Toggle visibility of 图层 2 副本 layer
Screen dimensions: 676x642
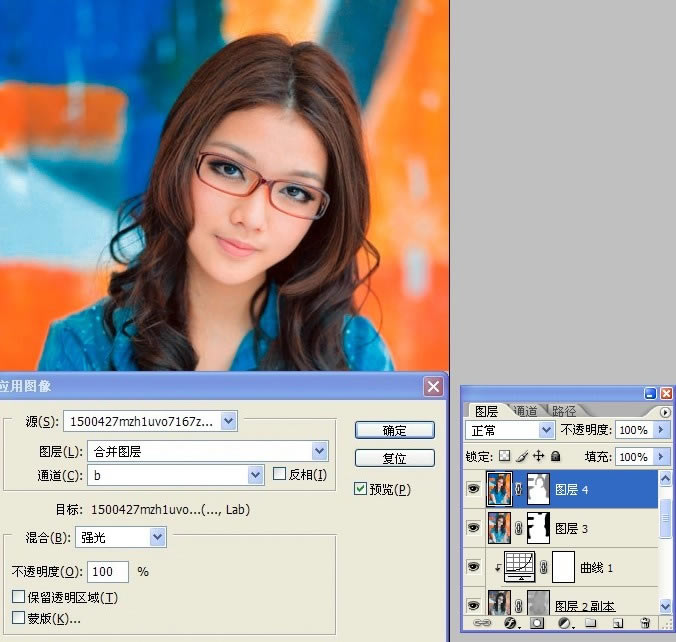point(473,605)
